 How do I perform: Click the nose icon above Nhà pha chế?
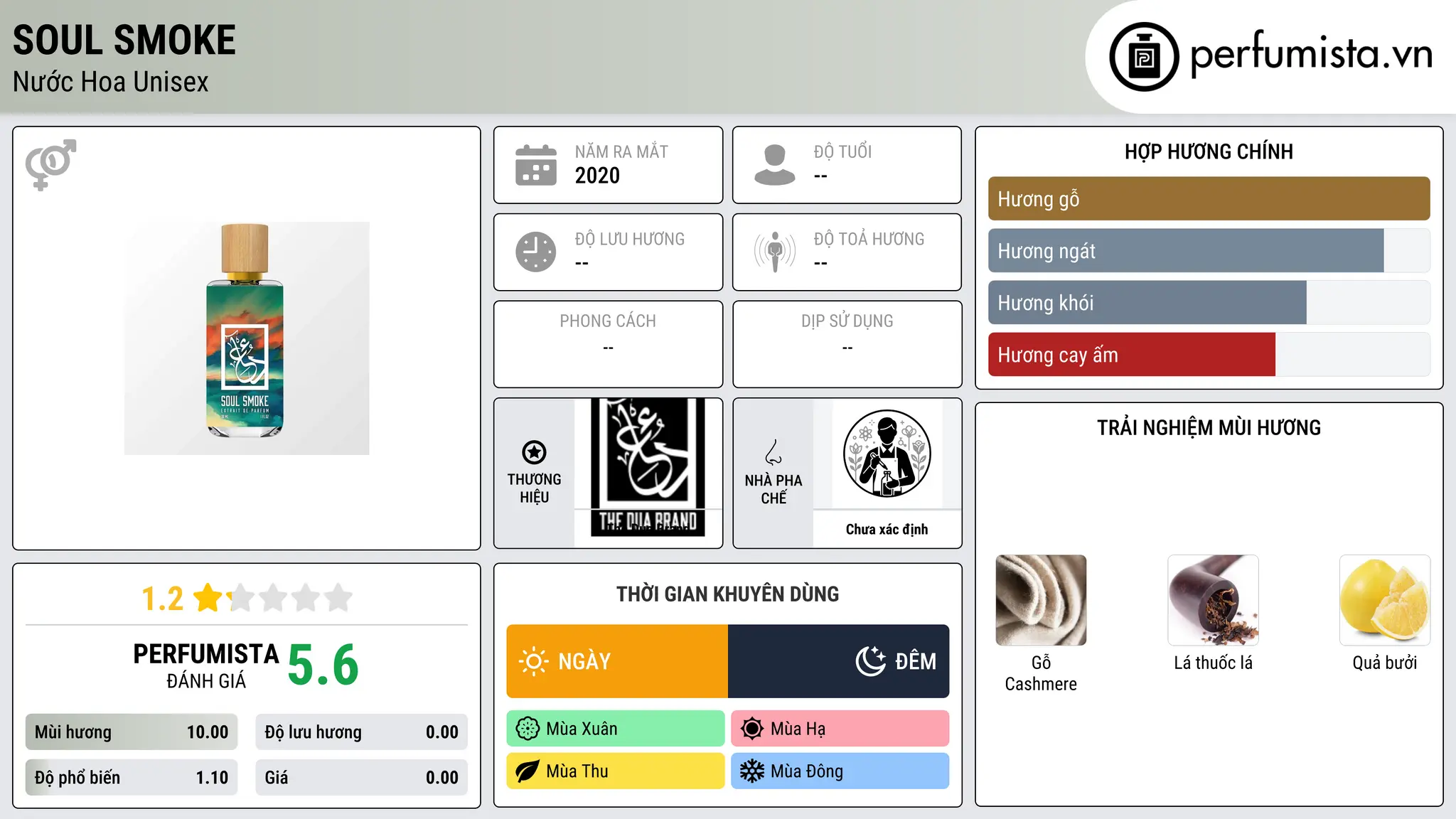pyautogui.click(x=773, y=452)
